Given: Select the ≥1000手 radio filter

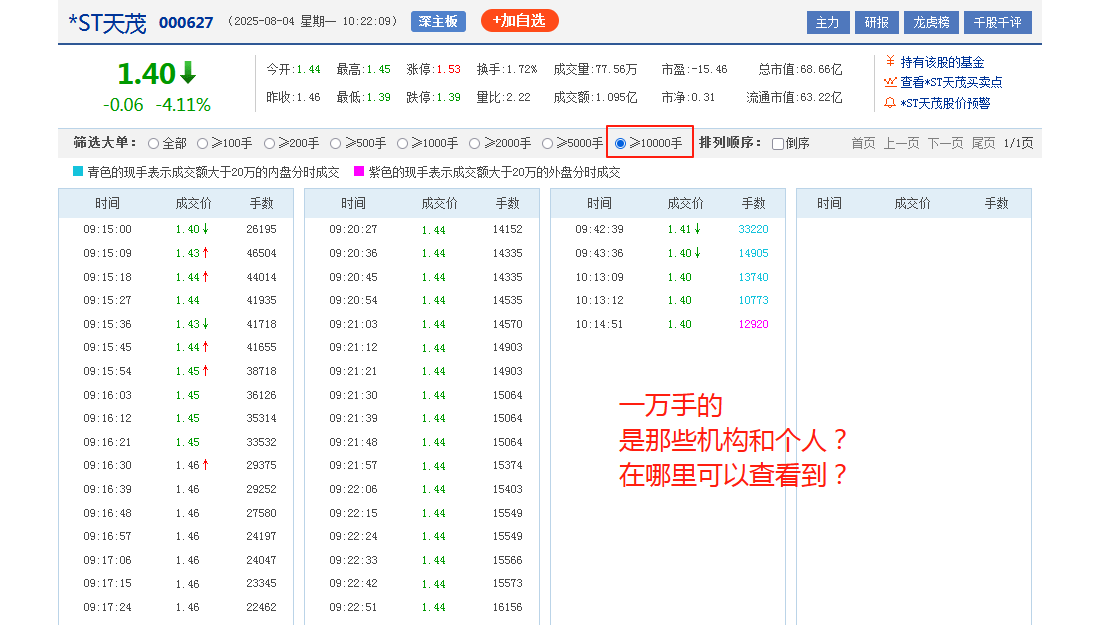Looking at the screenshot, I should coord(402,144).
